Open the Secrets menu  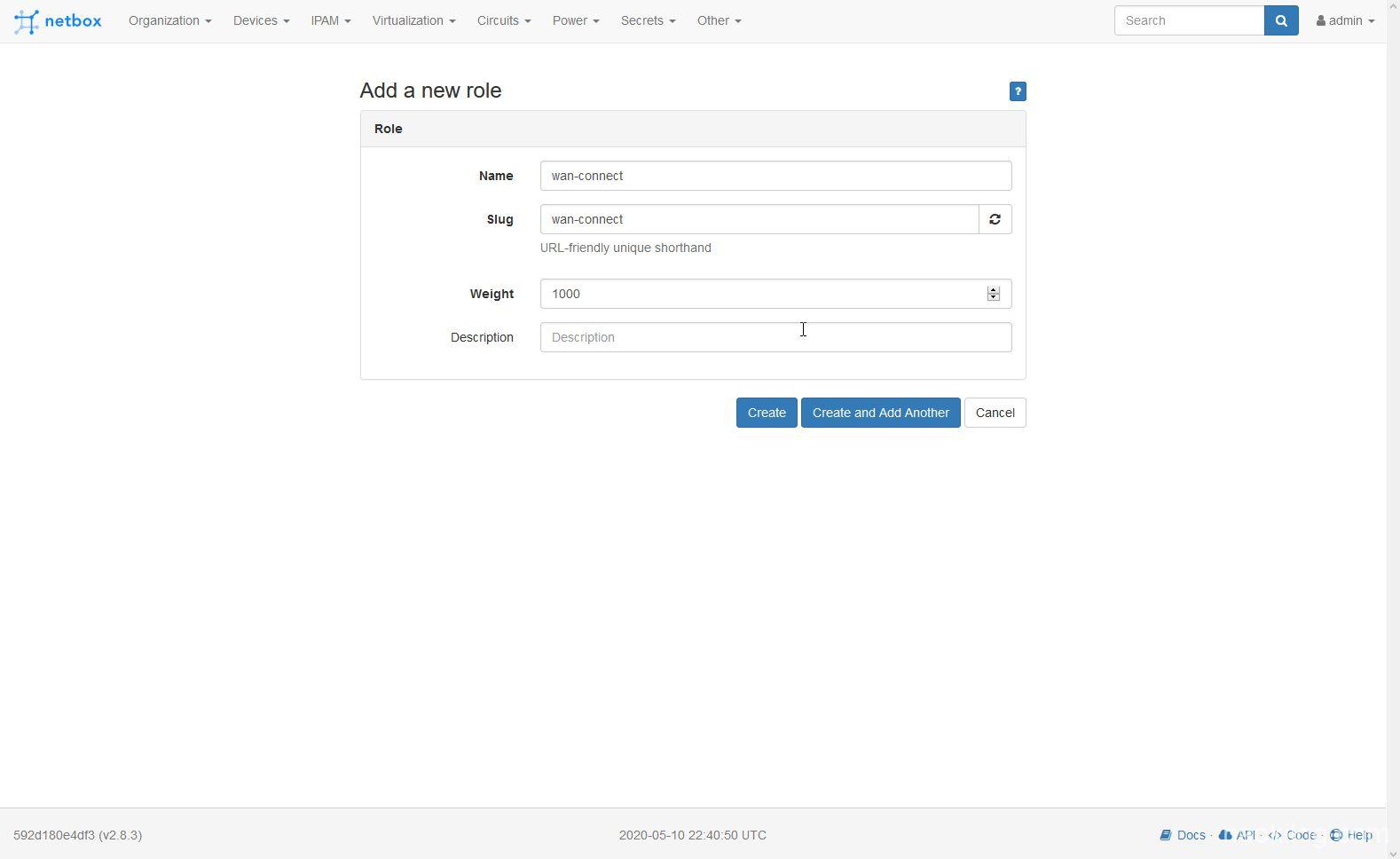[x=648, y=20]
